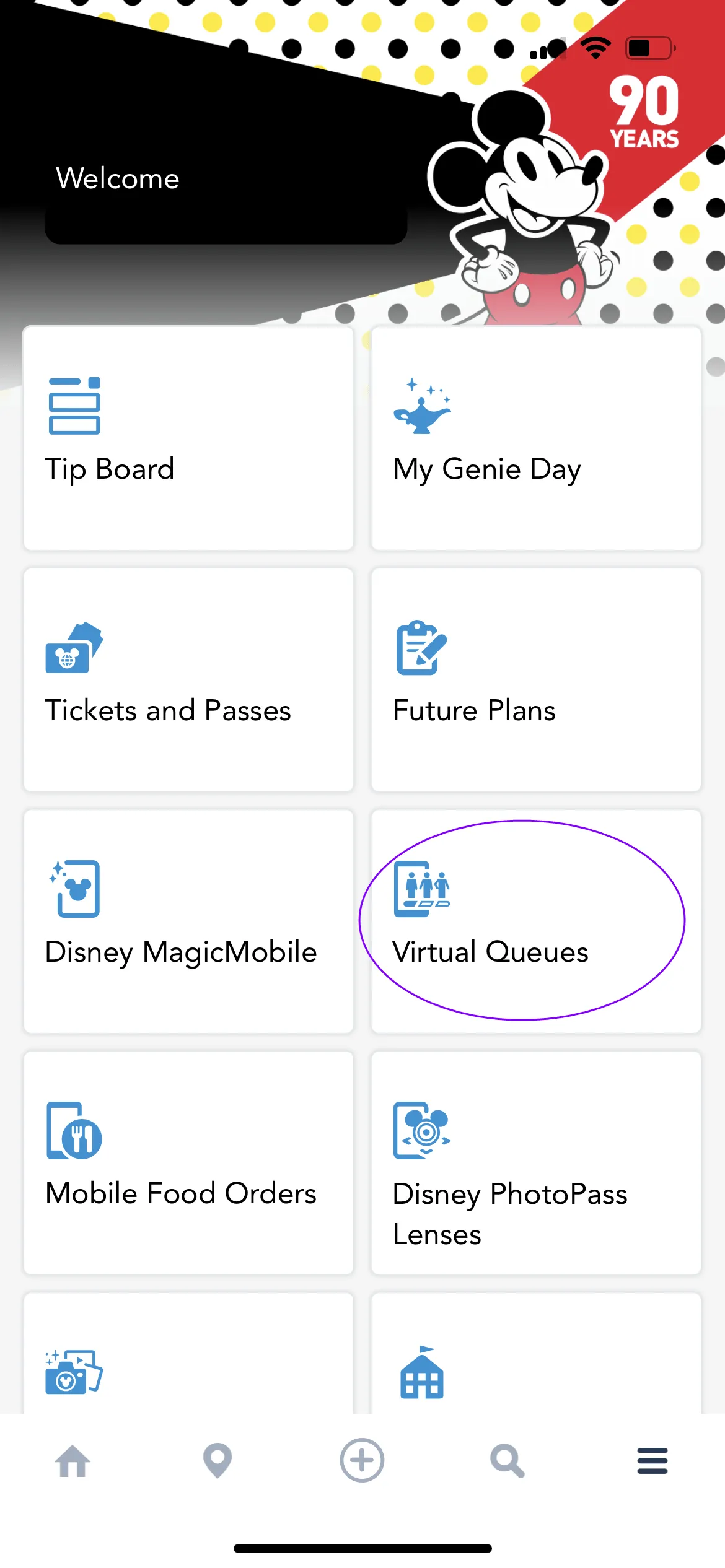Go to the Home tab

pyautogui.click(x=72, y=1461)
